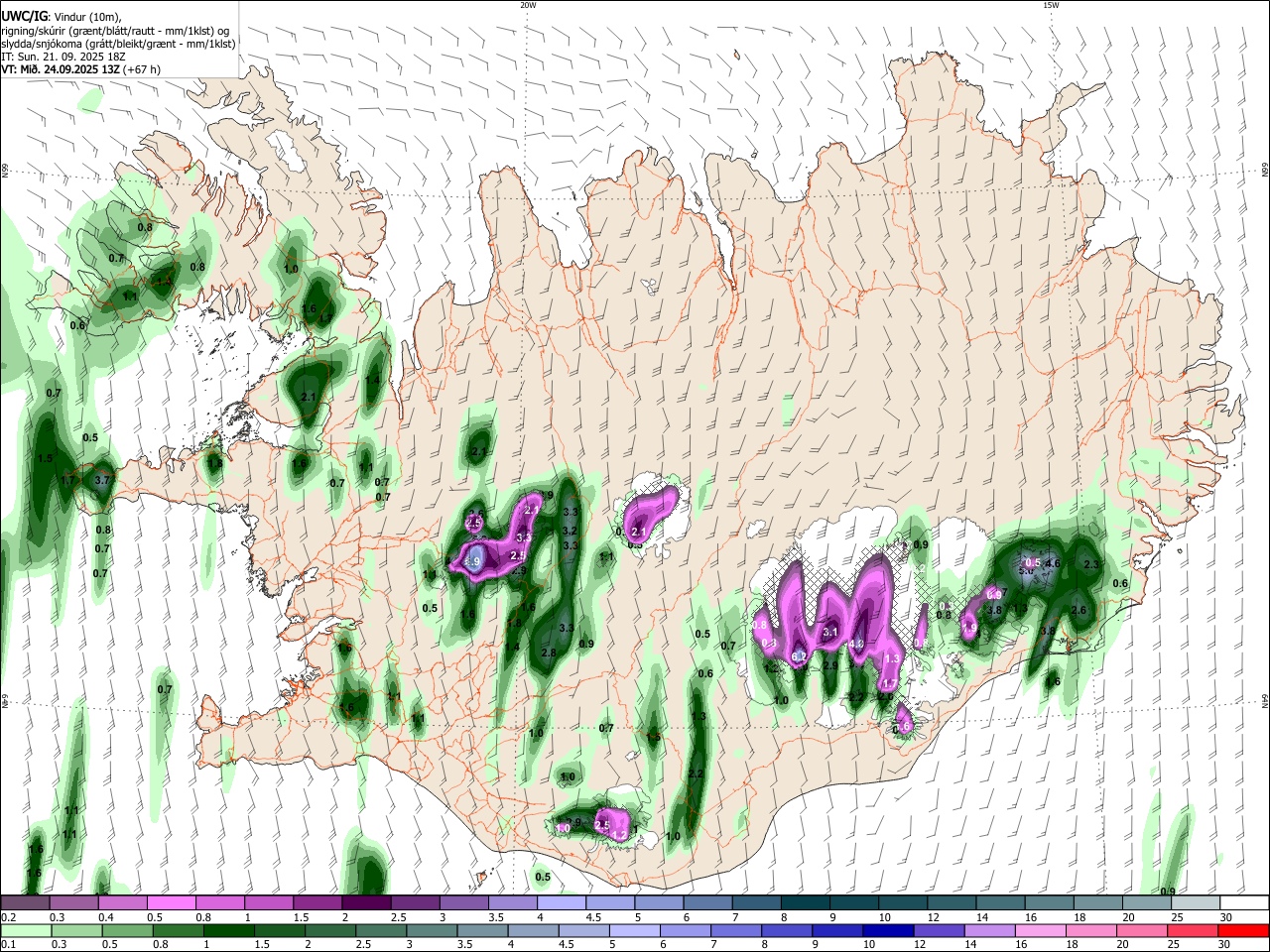Click the pale green 0.1 swatch in rain scale
The image size is (1270, 952).
point(26,930)
